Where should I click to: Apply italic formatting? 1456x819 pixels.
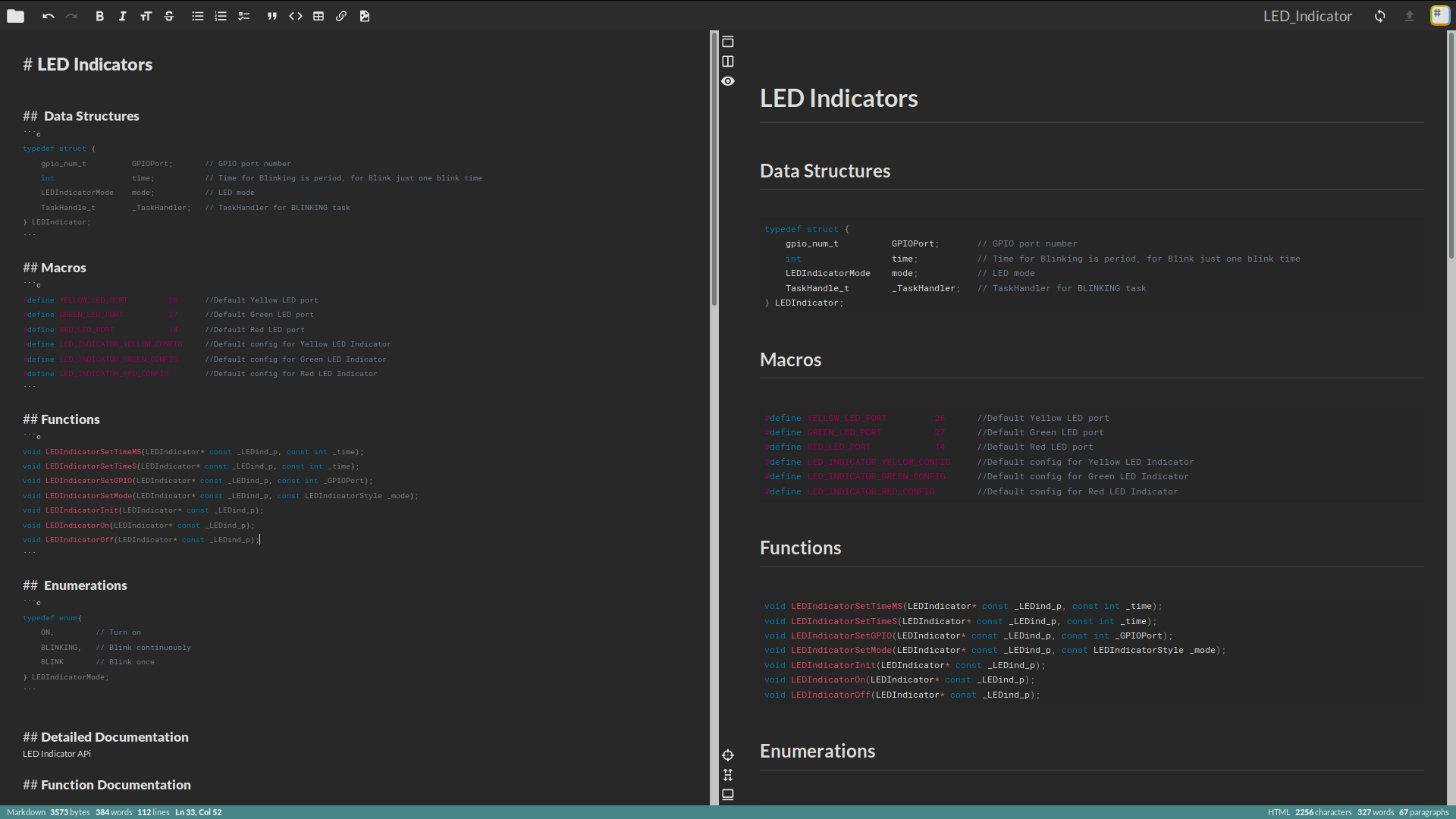[122, 16]
